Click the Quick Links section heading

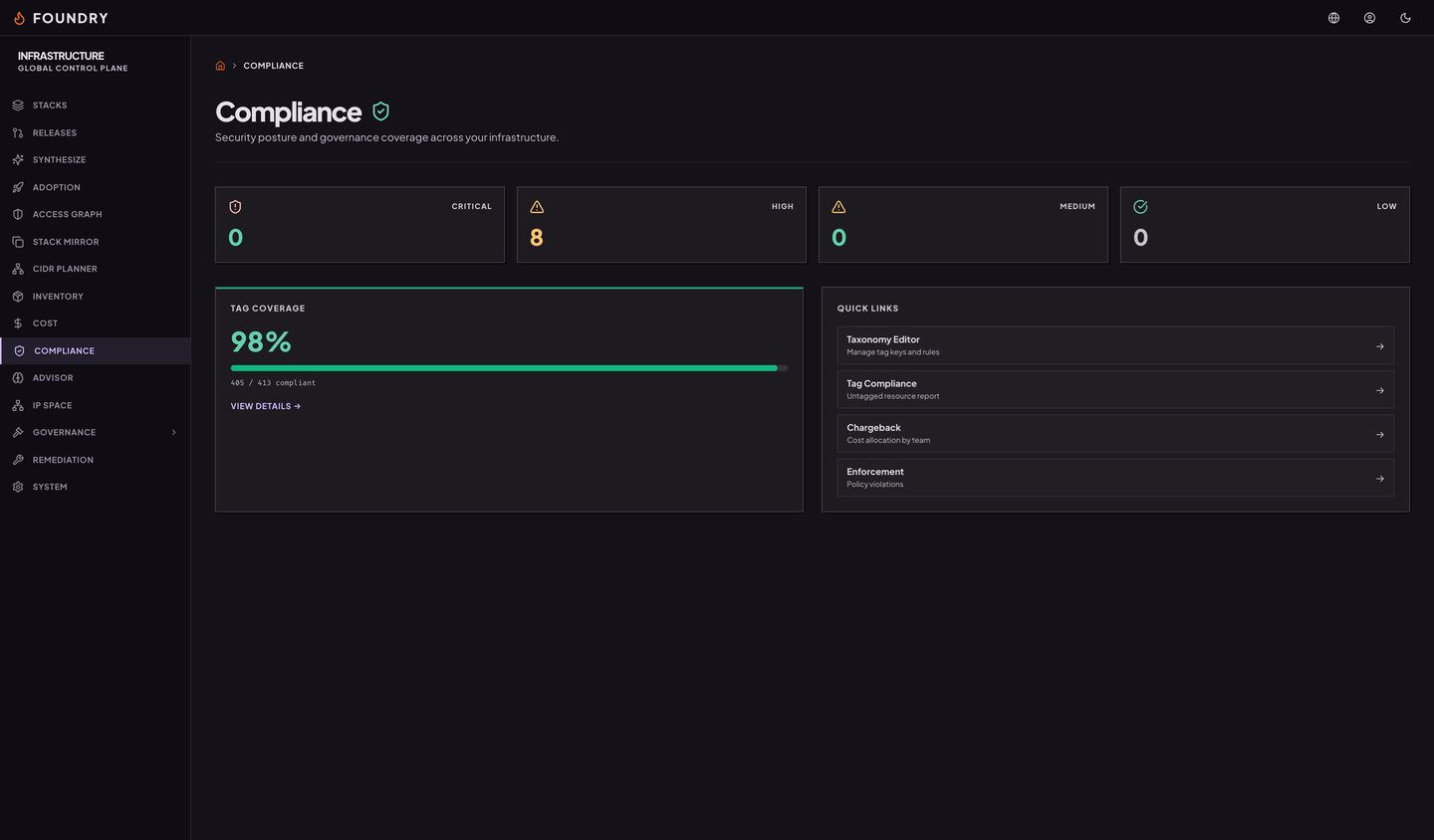tap(867, 309)
